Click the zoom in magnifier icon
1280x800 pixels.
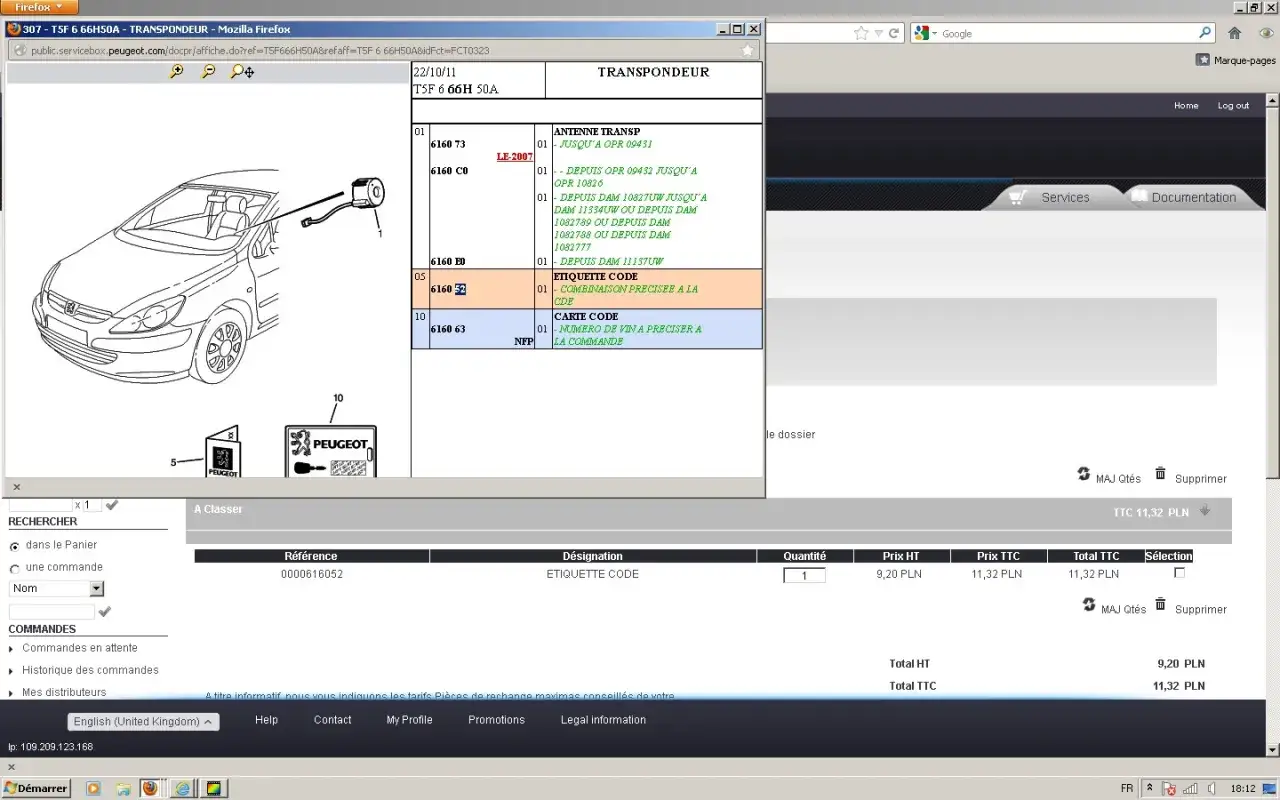[177, 72]
